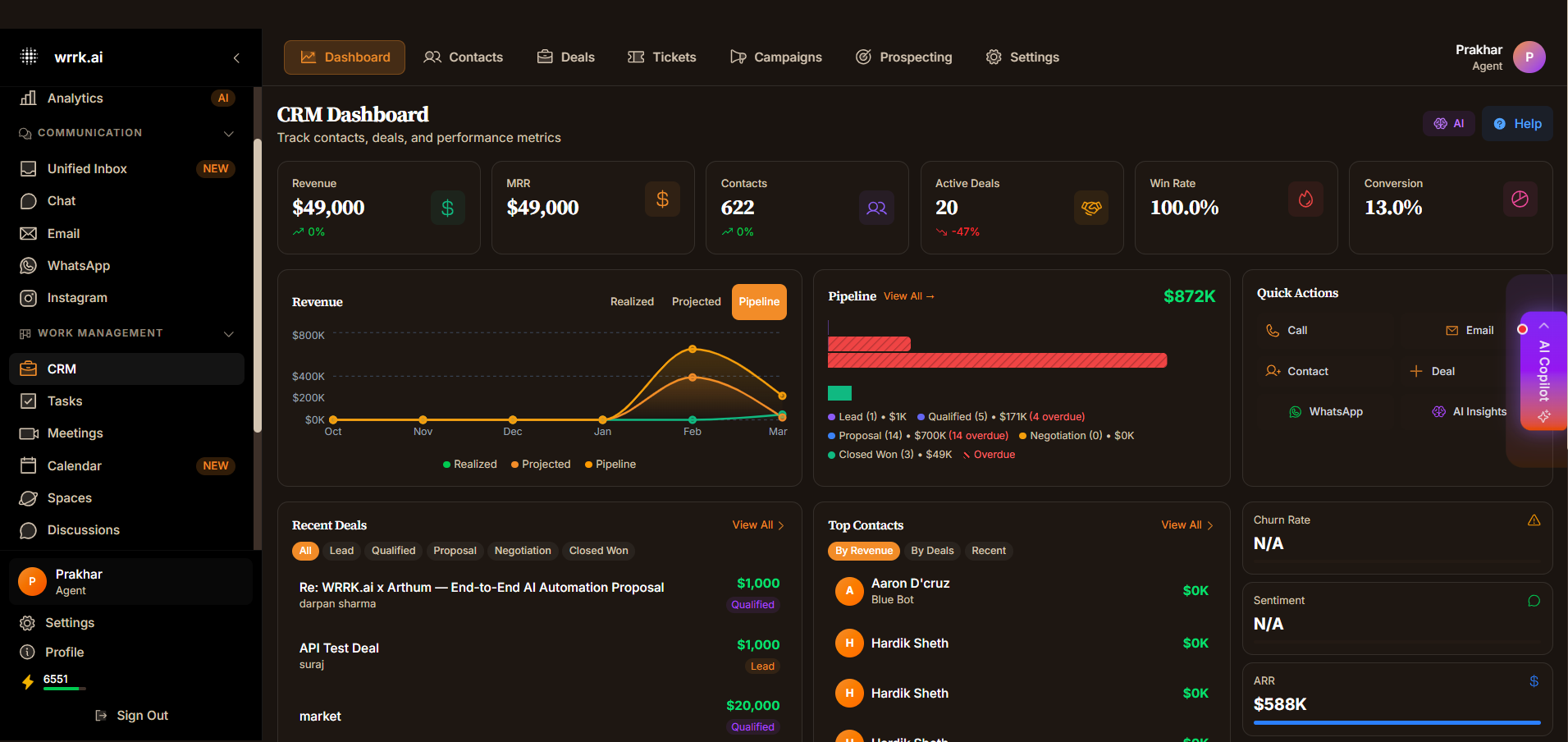Click the Help button
This screenshot has width=1568, height=742.
[1516, 124]
